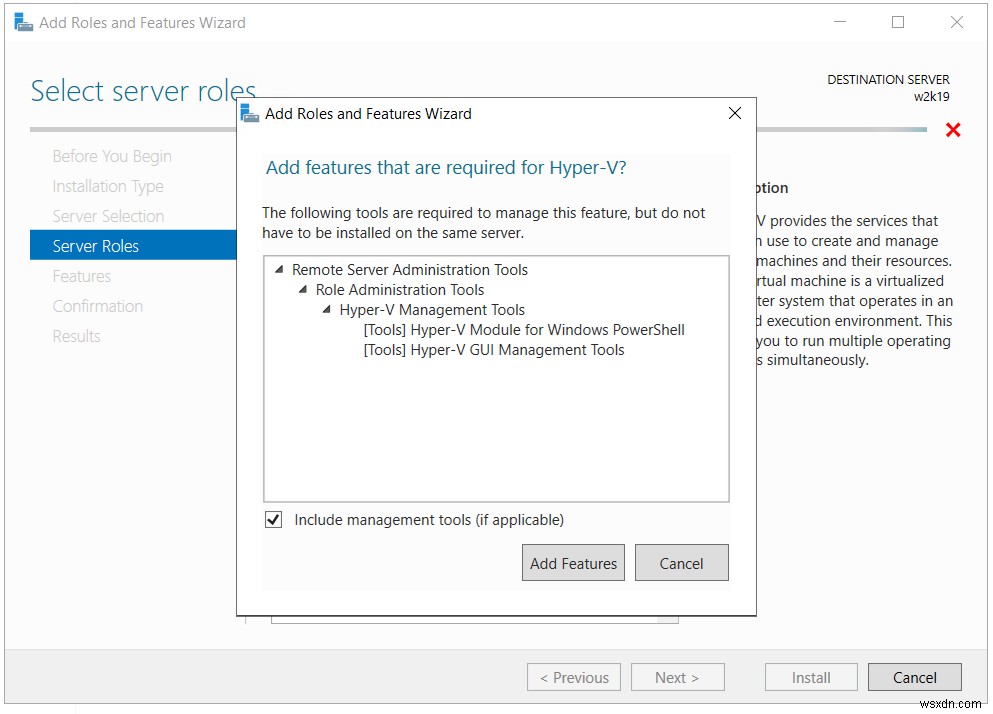The height and width of the screenshot is (714, 993).
Task: Uncheck Include management tools (if applicable)
Action: click(x=274, y=519)
